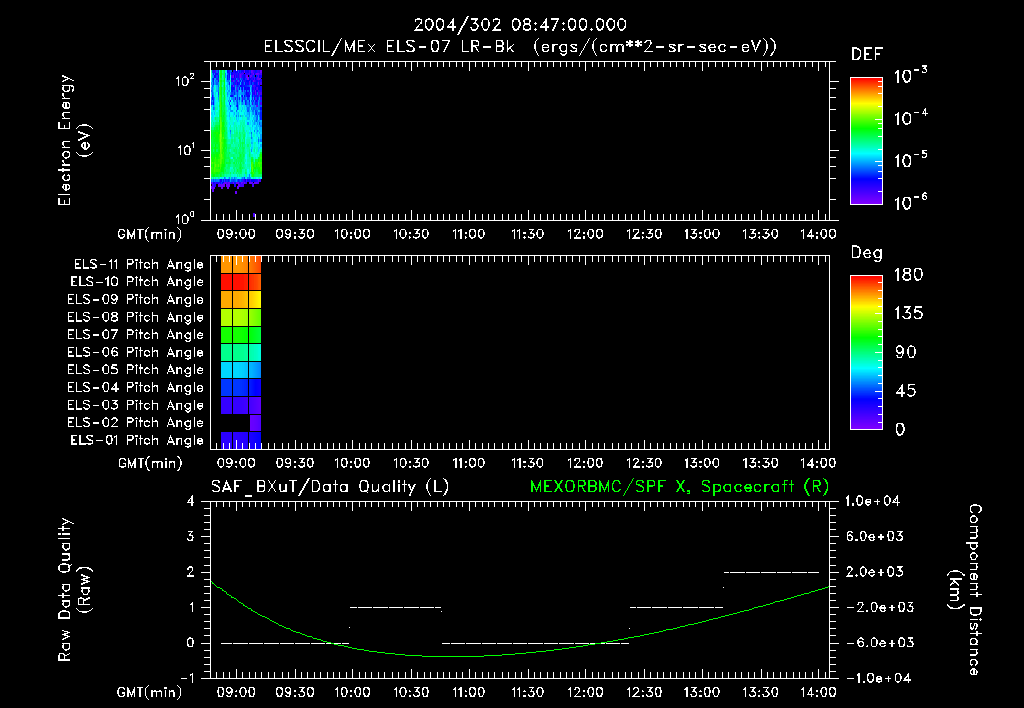Click 11:00 on the pitch angle panel's time axis
Screen dimensions: 1024x708
(469, 463)
